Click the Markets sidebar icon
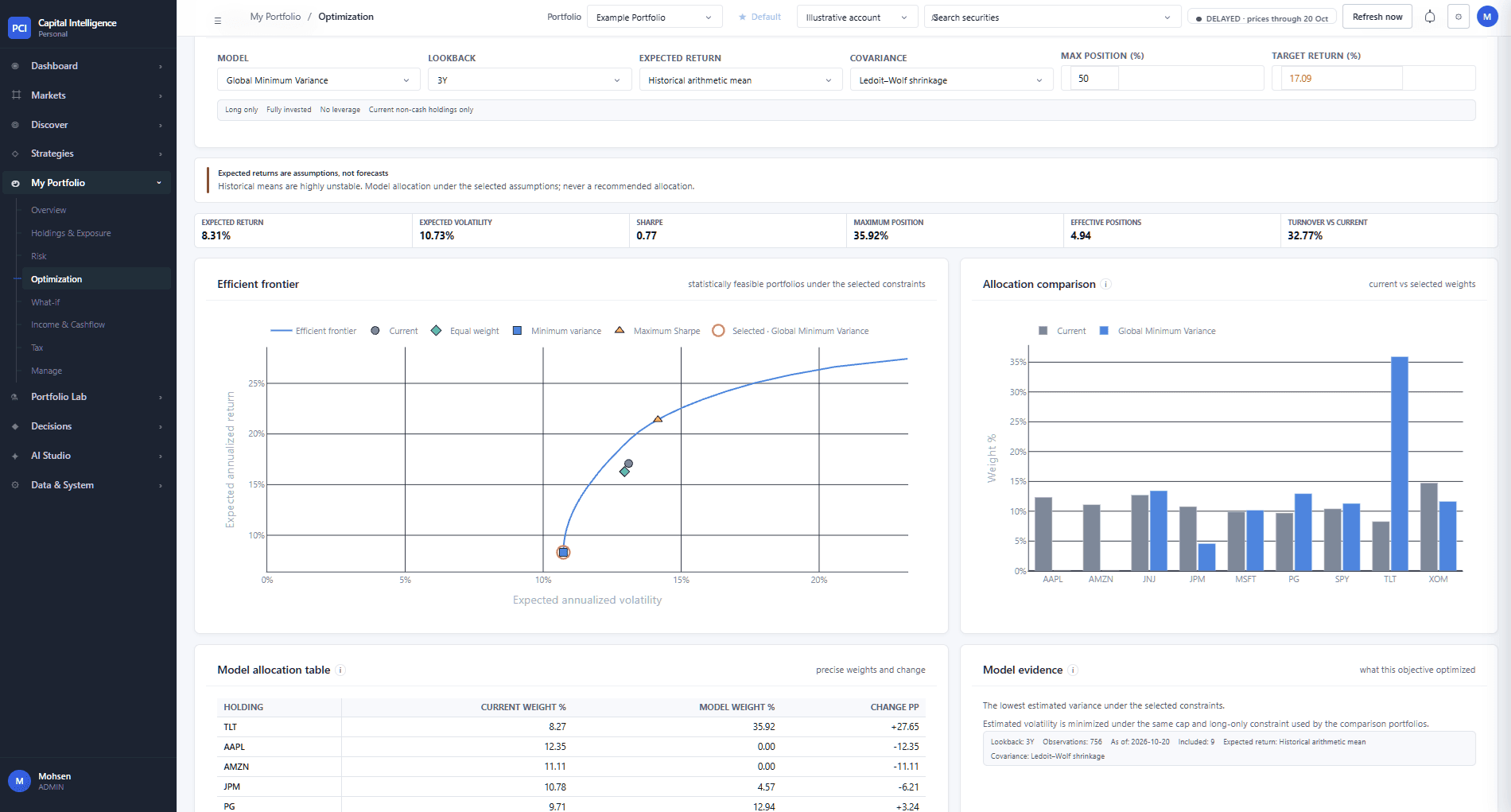 (15, 95)
